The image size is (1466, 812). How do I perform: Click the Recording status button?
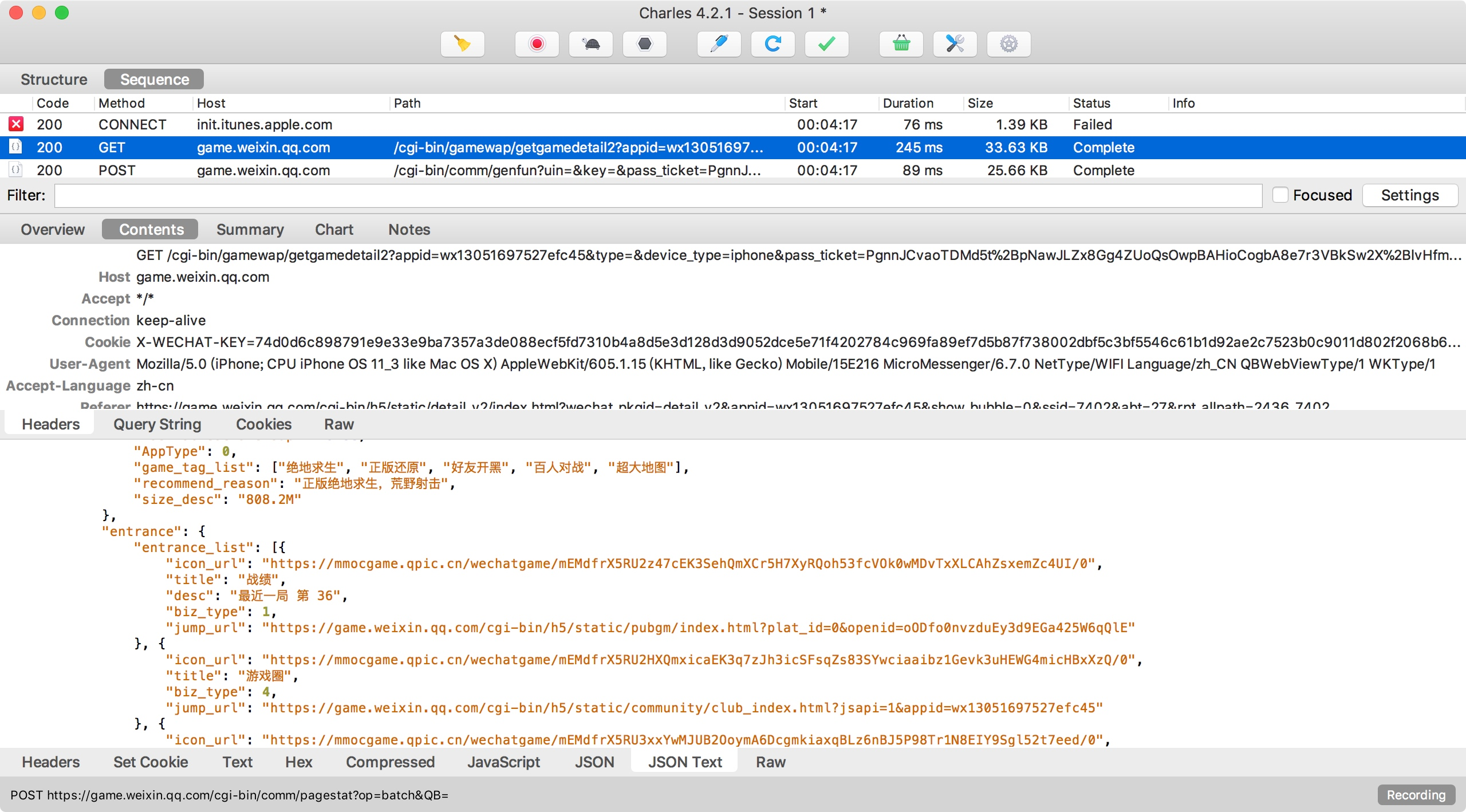coord(1416,795)
